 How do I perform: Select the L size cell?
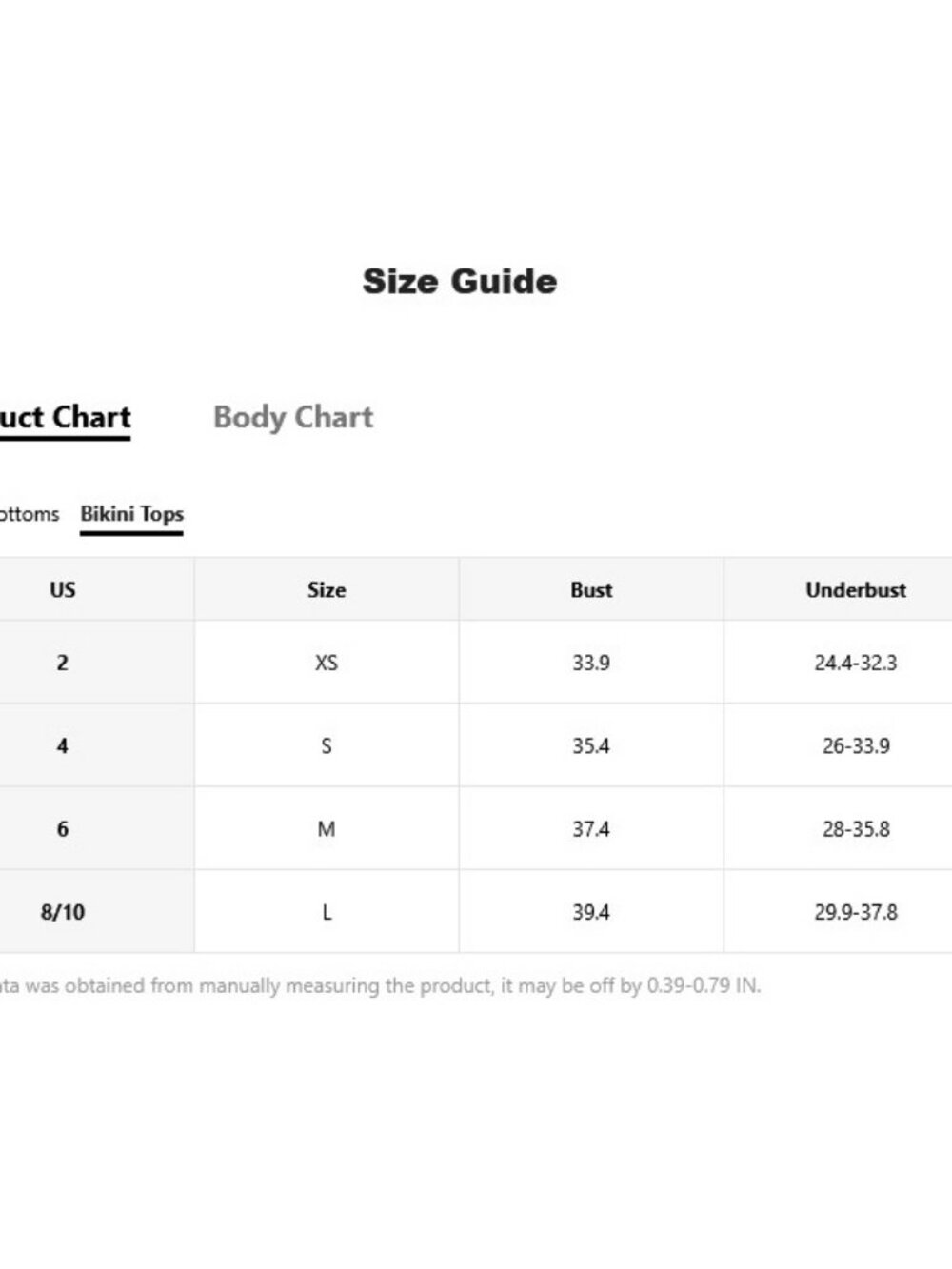327,912
